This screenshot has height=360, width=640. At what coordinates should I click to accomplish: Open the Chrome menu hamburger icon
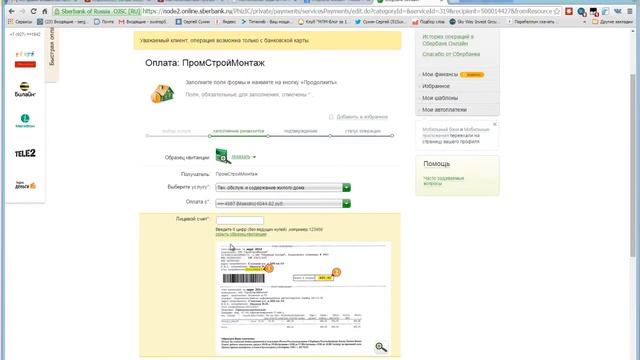[630, 11]
